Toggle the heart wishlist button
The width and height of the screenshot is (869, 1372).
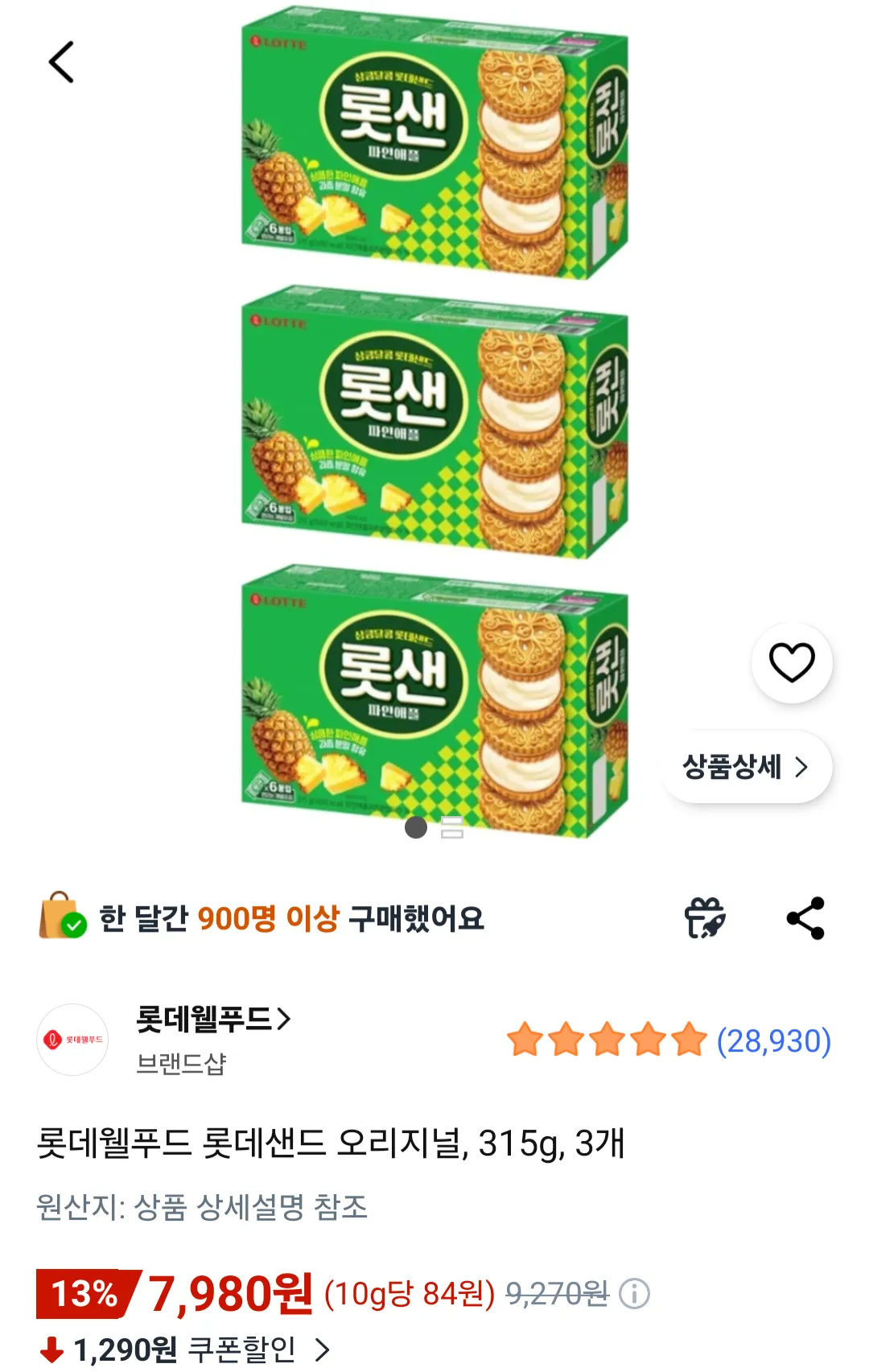[x=792, y=662]
